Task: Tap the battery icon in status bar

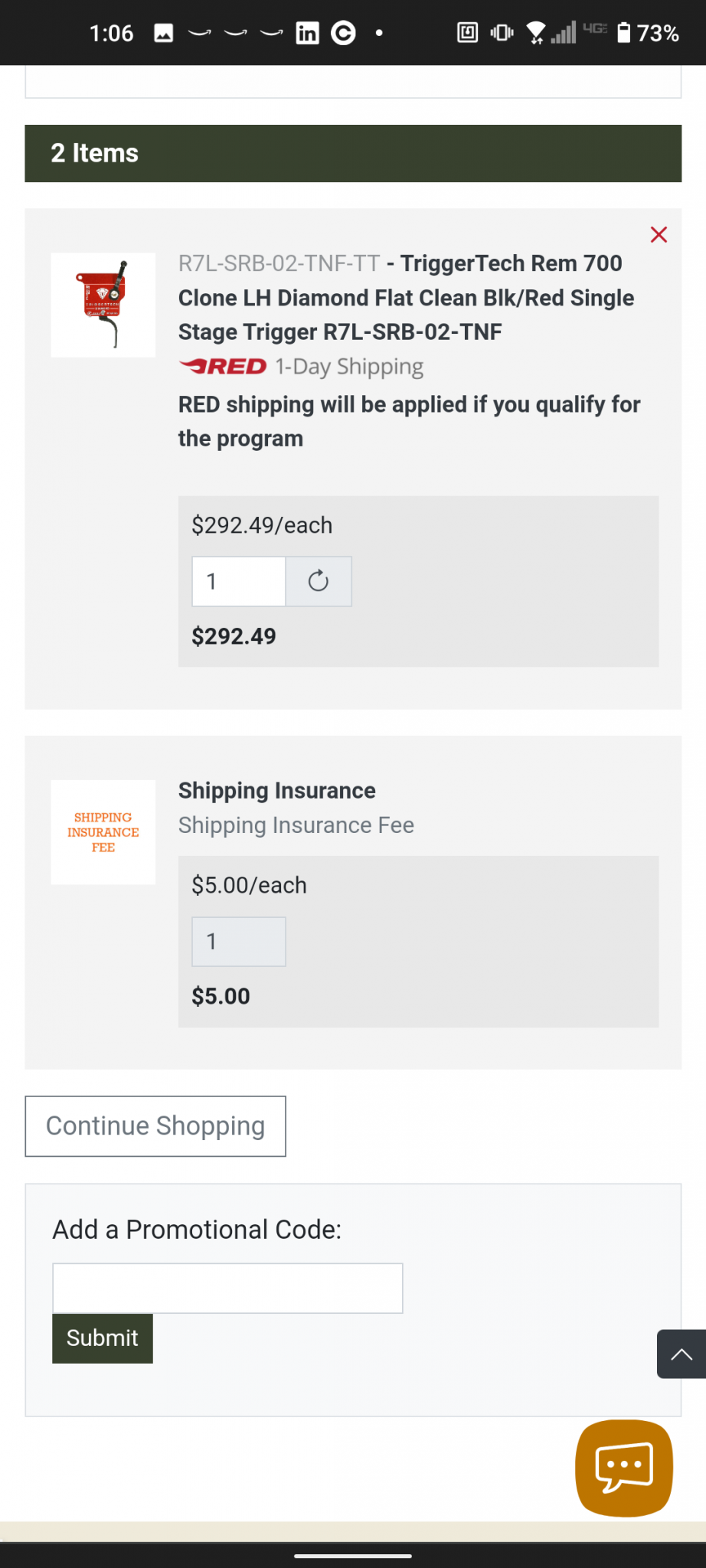Action: [624, 33]
